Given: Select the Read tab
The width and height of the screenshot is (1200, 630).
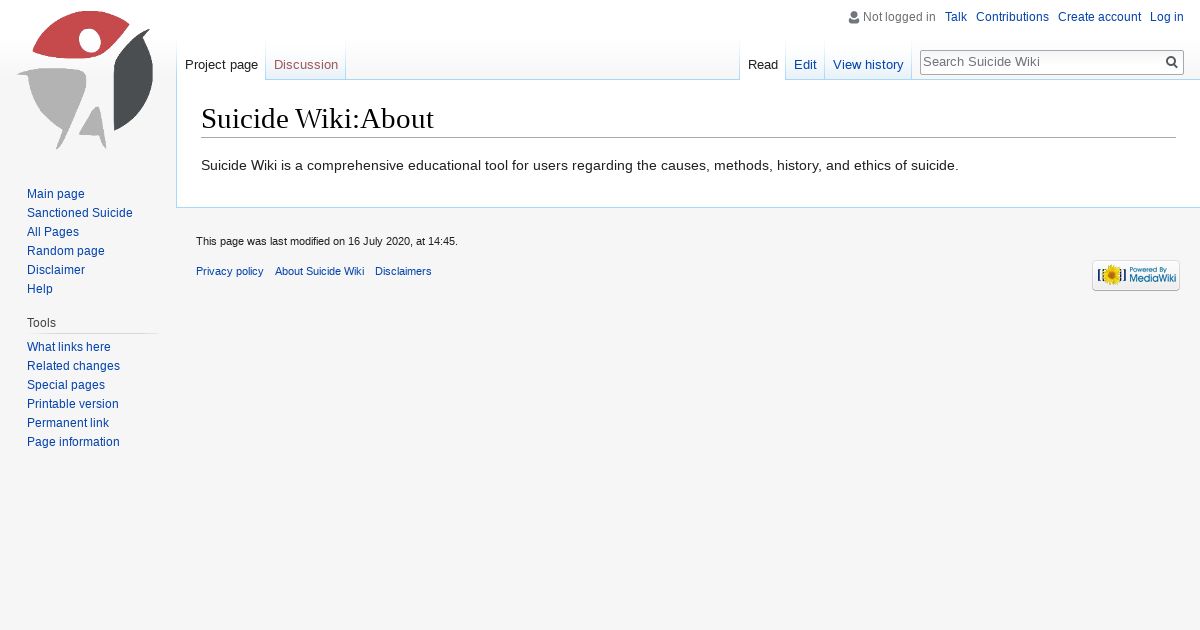Looking at the screenshot, I should click(763, 65).
